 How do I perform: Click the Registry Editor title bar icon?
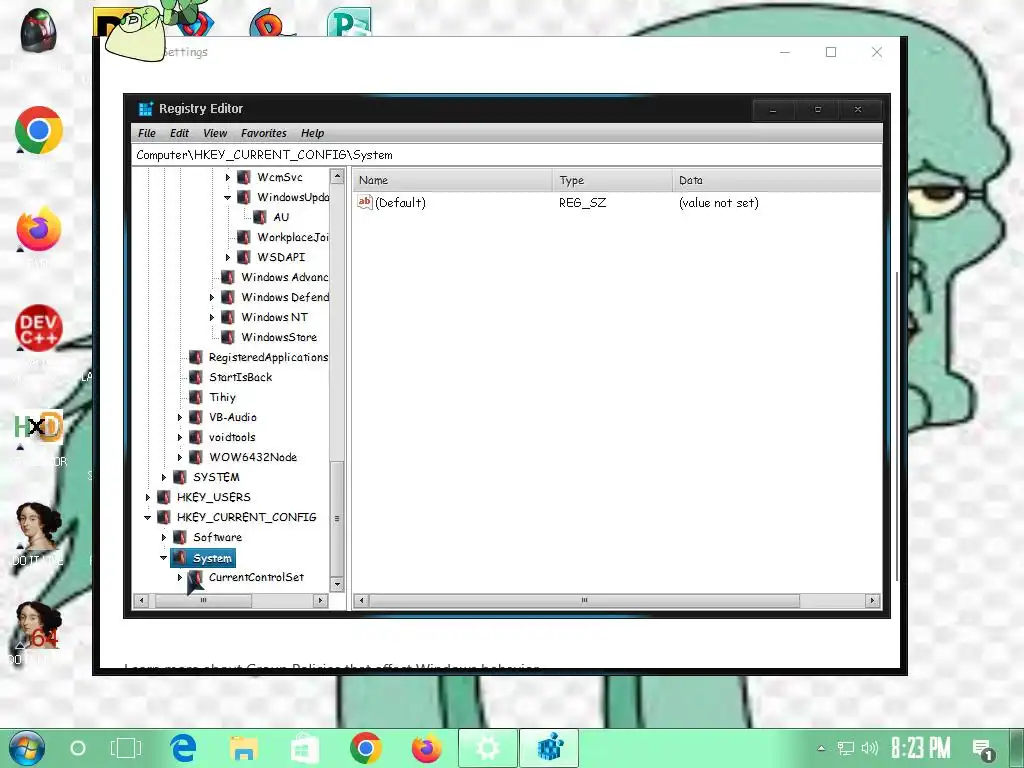coord(146,108)
